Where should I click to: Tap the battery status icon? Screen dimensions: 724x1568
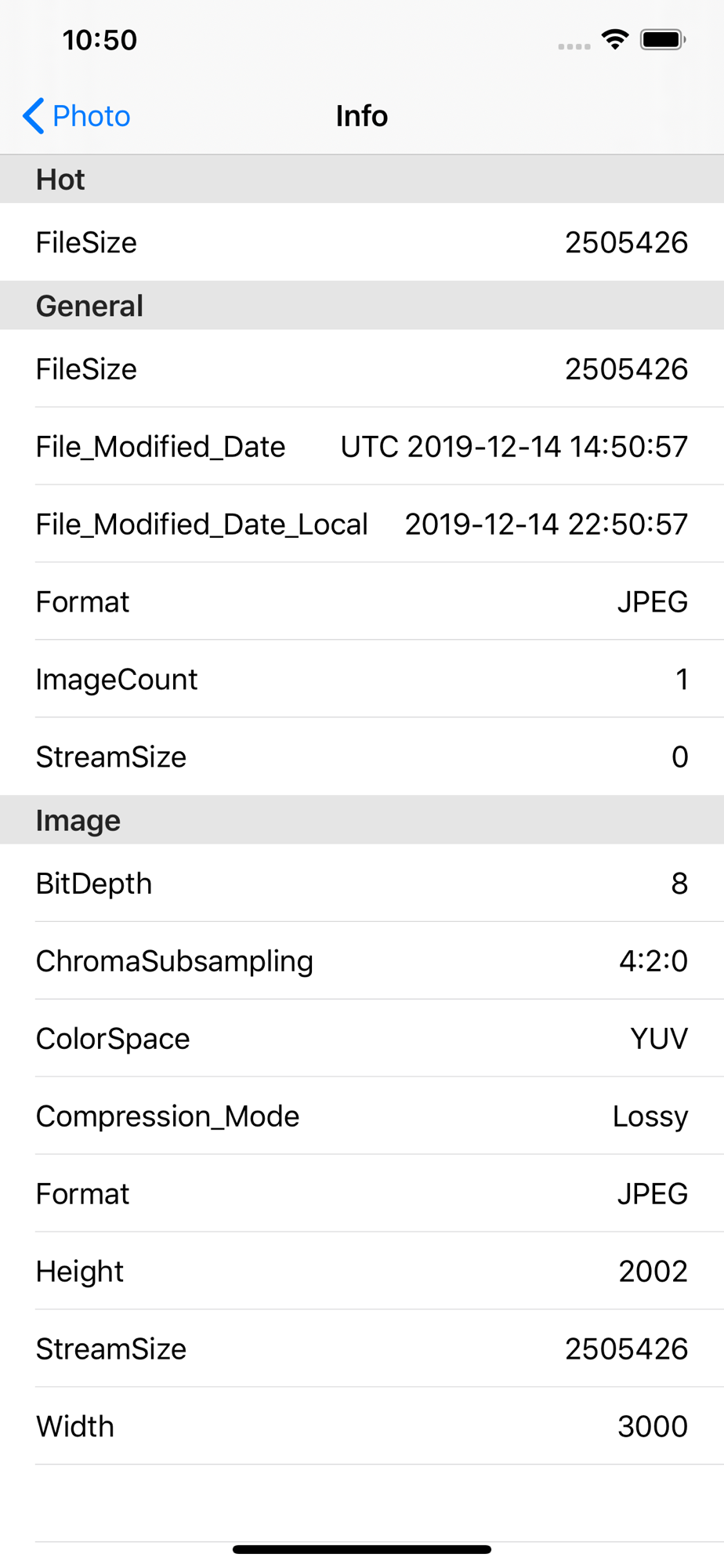point(662,39)
